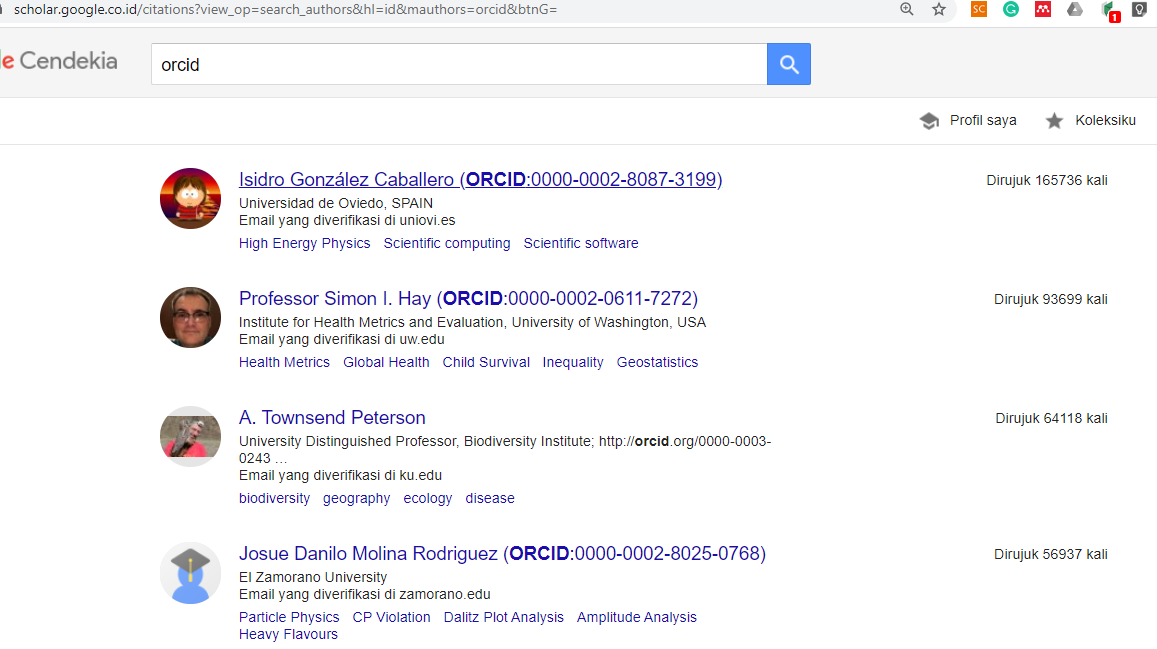Open the browser zoom magnifier icon
Image resolution: width=1157 pixels, height=649 pixels.
coord(907,9)
